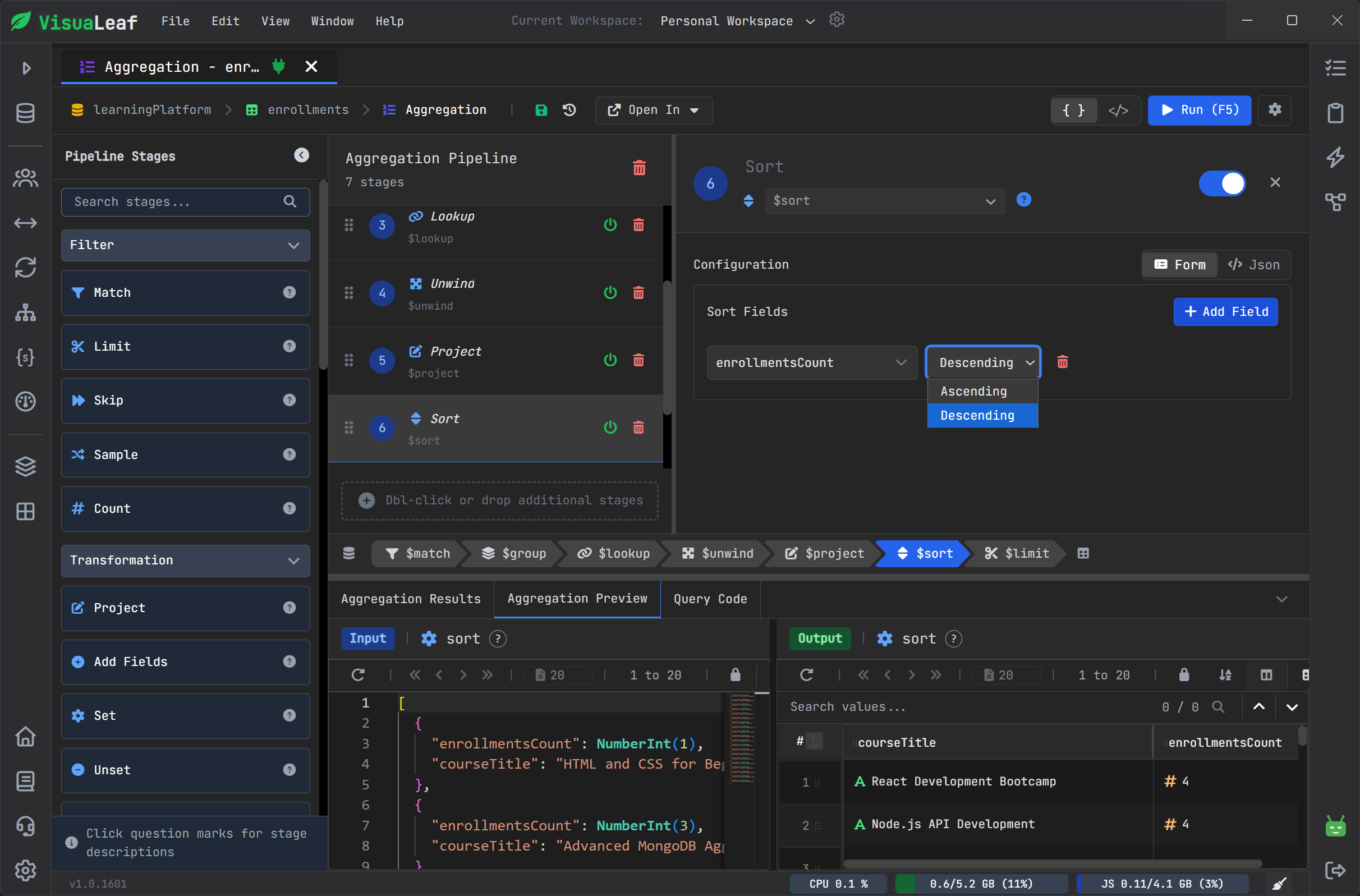Delete the Lookup stage
Viewport: 1360px width, 896px height.
click(x=638, y=225)
